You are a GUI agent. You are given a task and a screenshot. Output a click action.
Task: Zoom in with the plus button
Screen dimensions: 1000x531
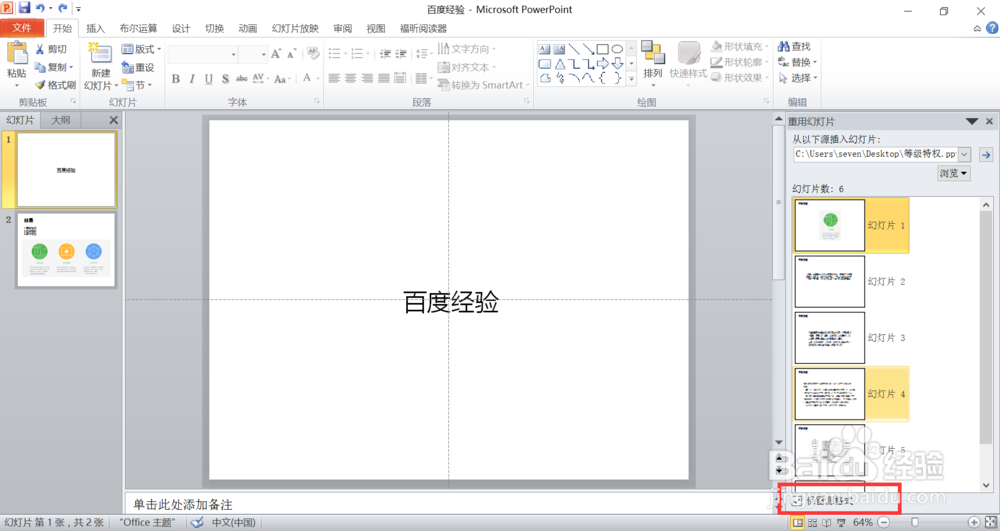pyautogui.click(x=973, y=522)
